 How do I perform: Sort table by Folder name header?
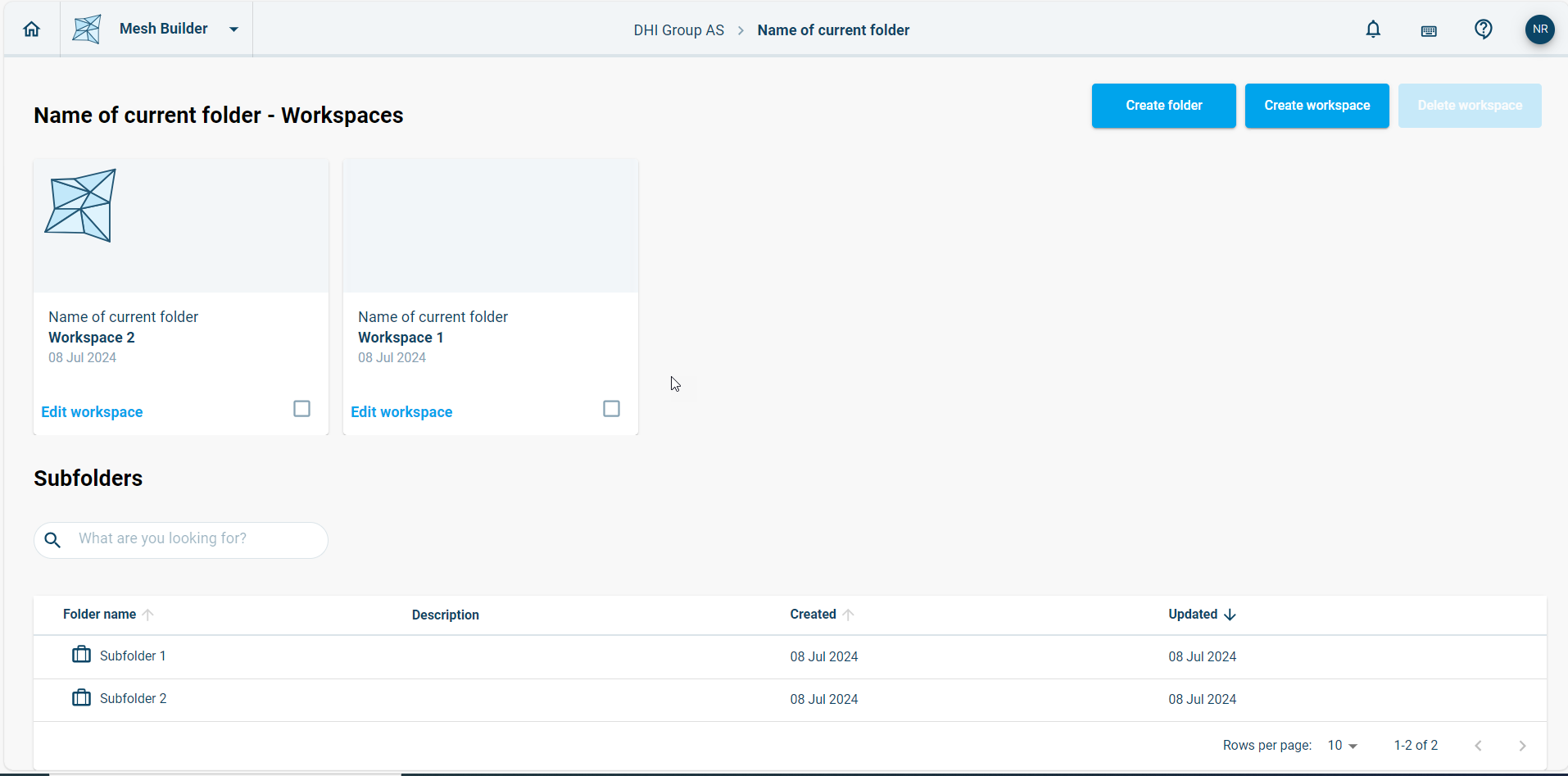point(100,615)
